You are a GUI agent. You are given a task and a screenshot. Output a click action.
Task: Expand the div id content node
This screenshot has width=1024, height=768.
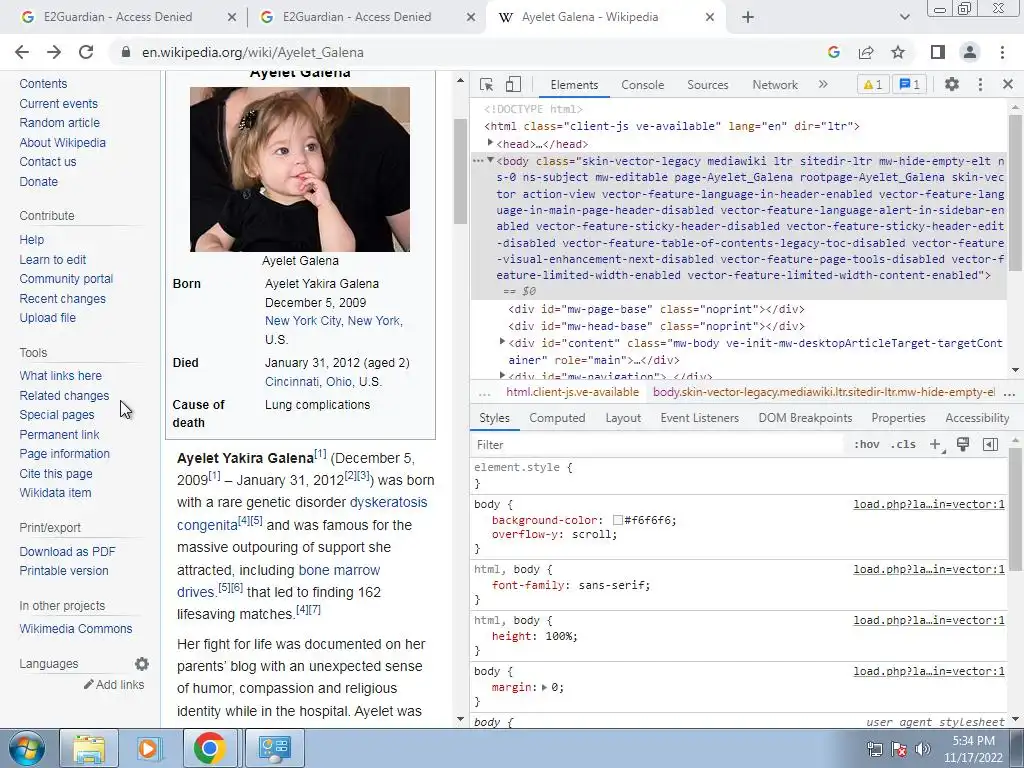click(x=502, y=342)
